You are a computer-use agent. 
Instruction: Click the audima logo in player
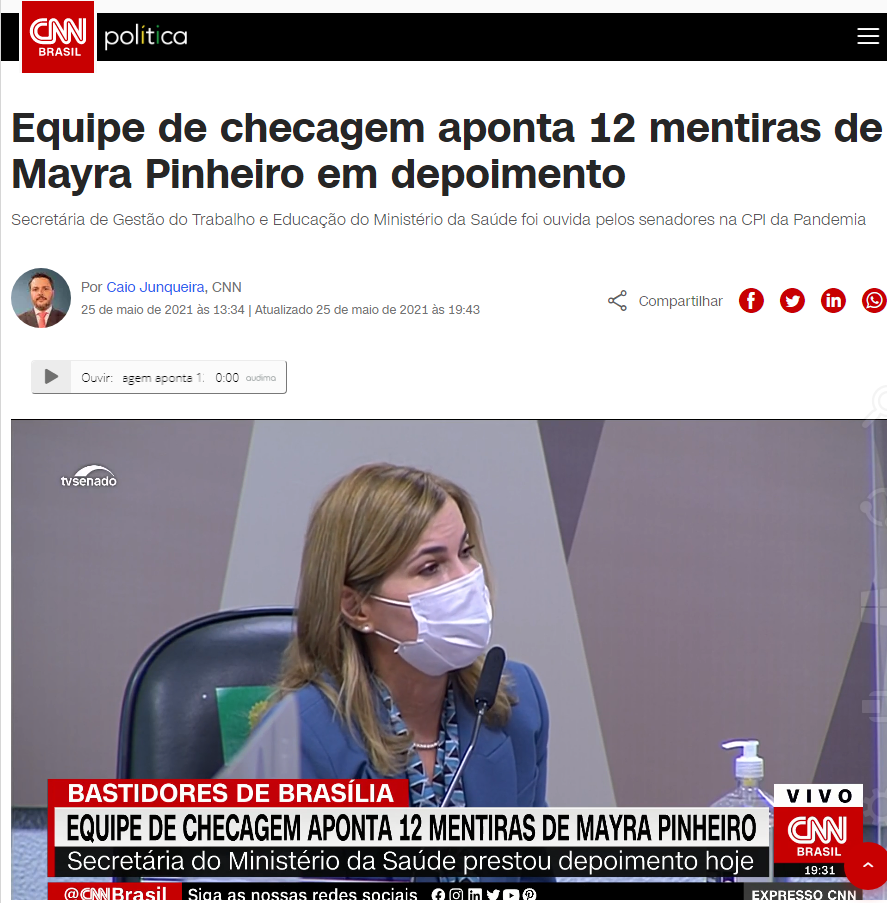tap(261, 378)
